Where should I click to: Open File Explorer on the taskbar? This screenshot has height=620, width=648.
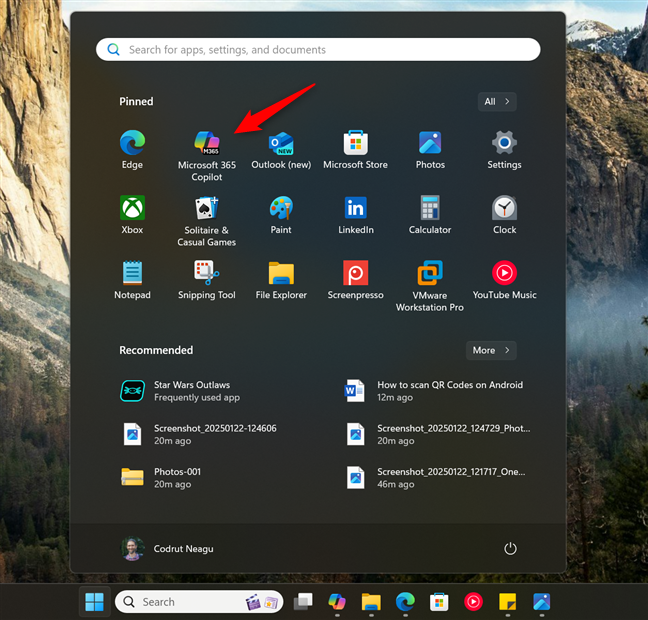click(371, 602)
